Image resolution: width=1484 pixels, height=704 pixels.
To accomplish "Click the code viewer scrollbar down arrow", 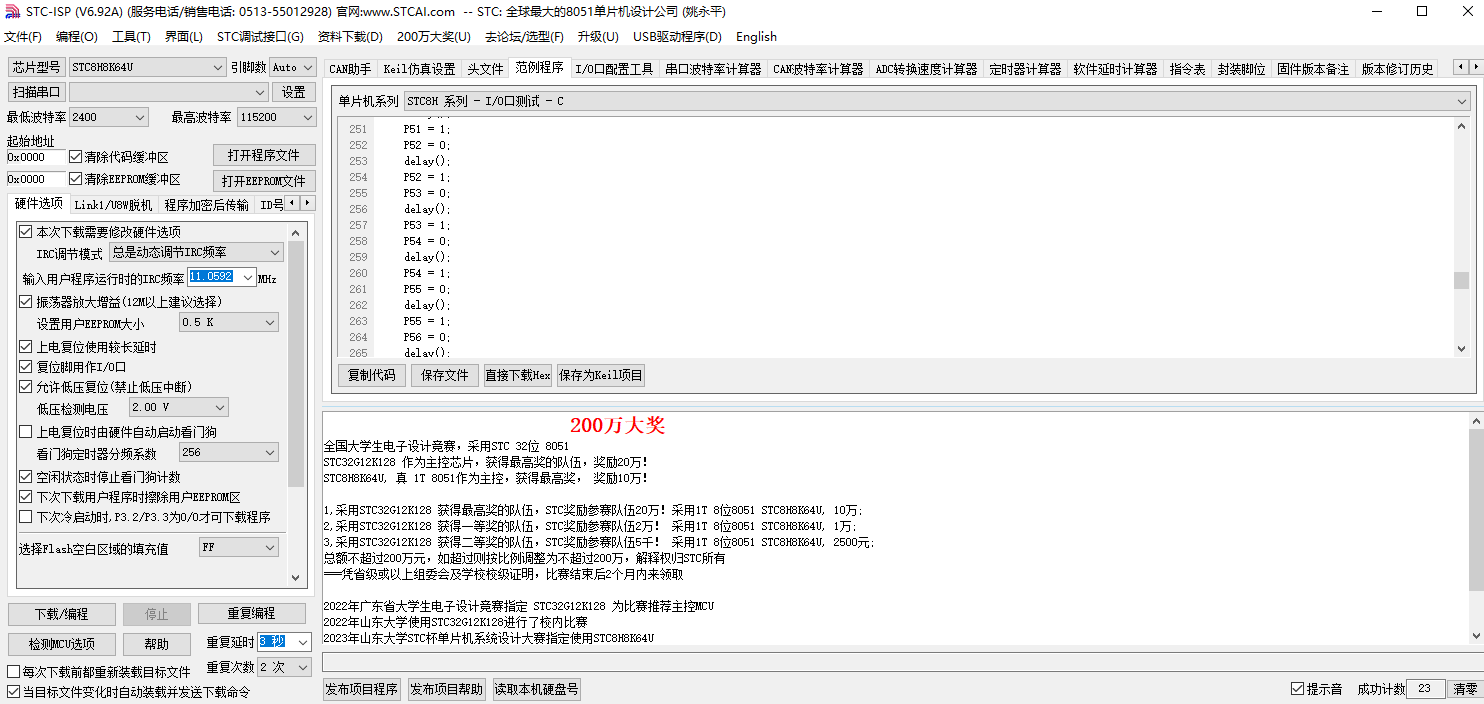I will (x=1462, y=349).
